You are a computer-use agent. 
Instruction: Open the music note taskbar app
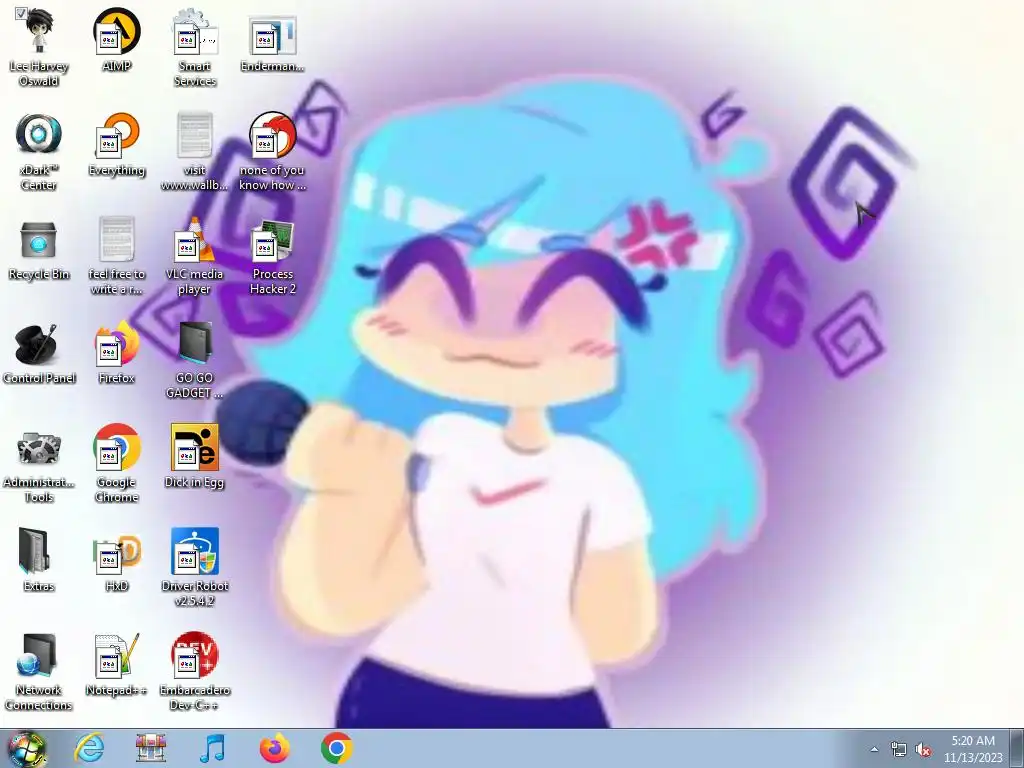(212, 748)
